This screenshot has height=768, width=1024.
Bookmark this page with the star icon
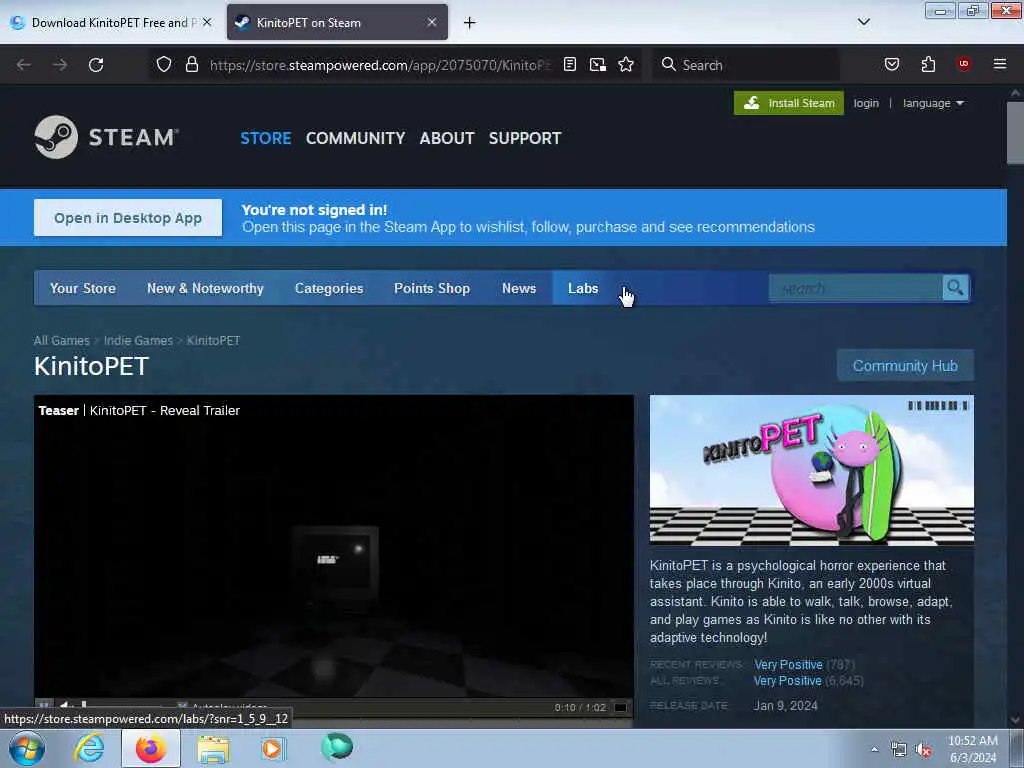(626, 64)
